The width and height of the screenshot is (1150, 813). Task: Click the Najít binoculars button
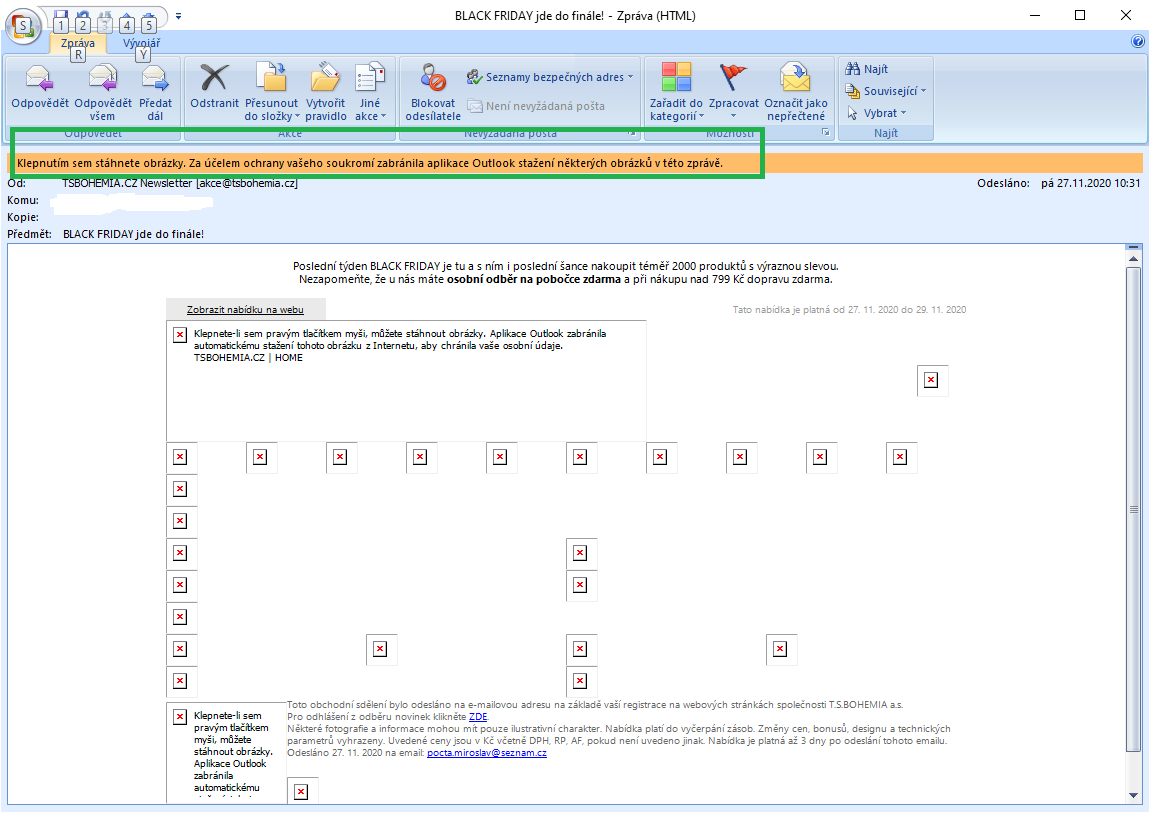(866, 69)
